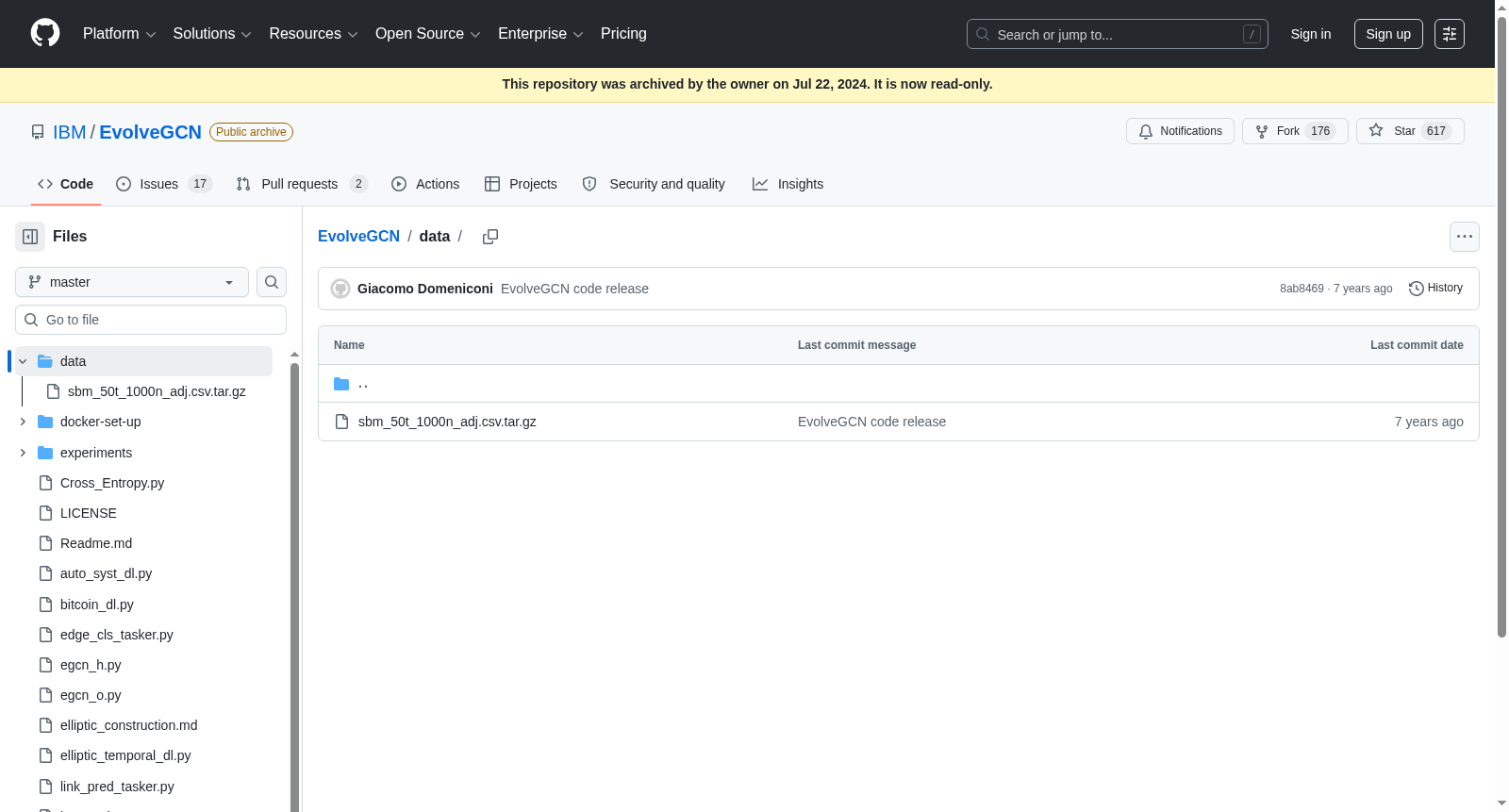
Task: Open the Issues tab
Action: (164, 184)
